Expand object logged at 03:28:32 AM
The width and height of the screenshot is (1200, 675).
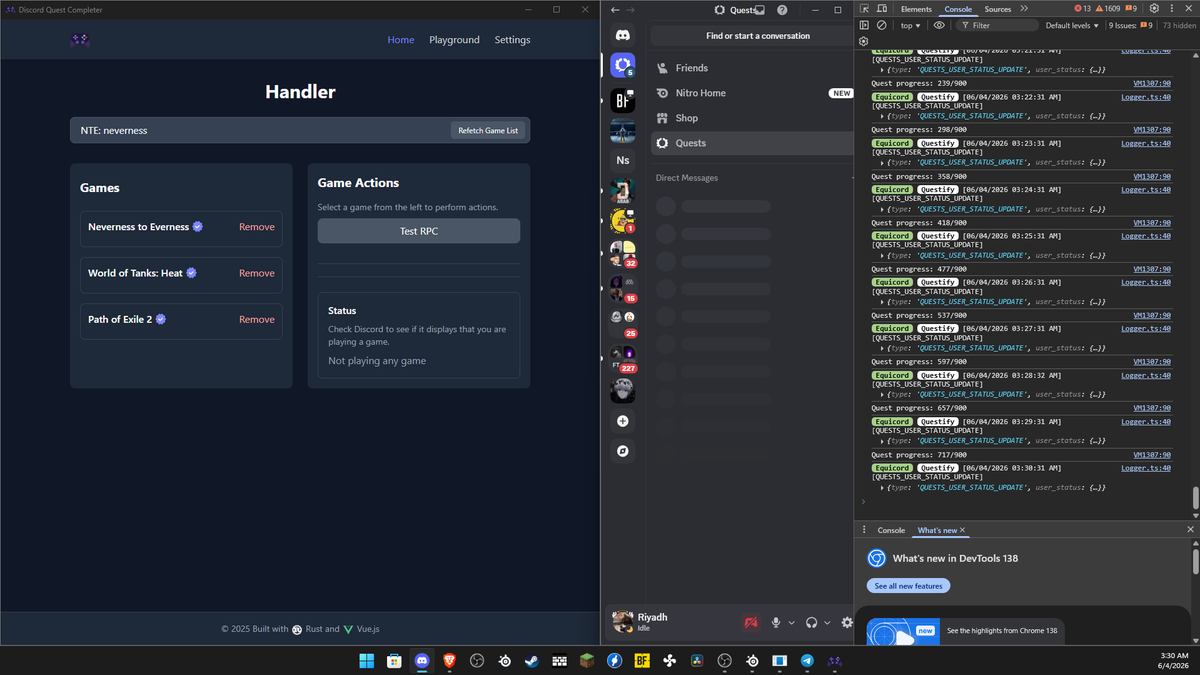884,394
